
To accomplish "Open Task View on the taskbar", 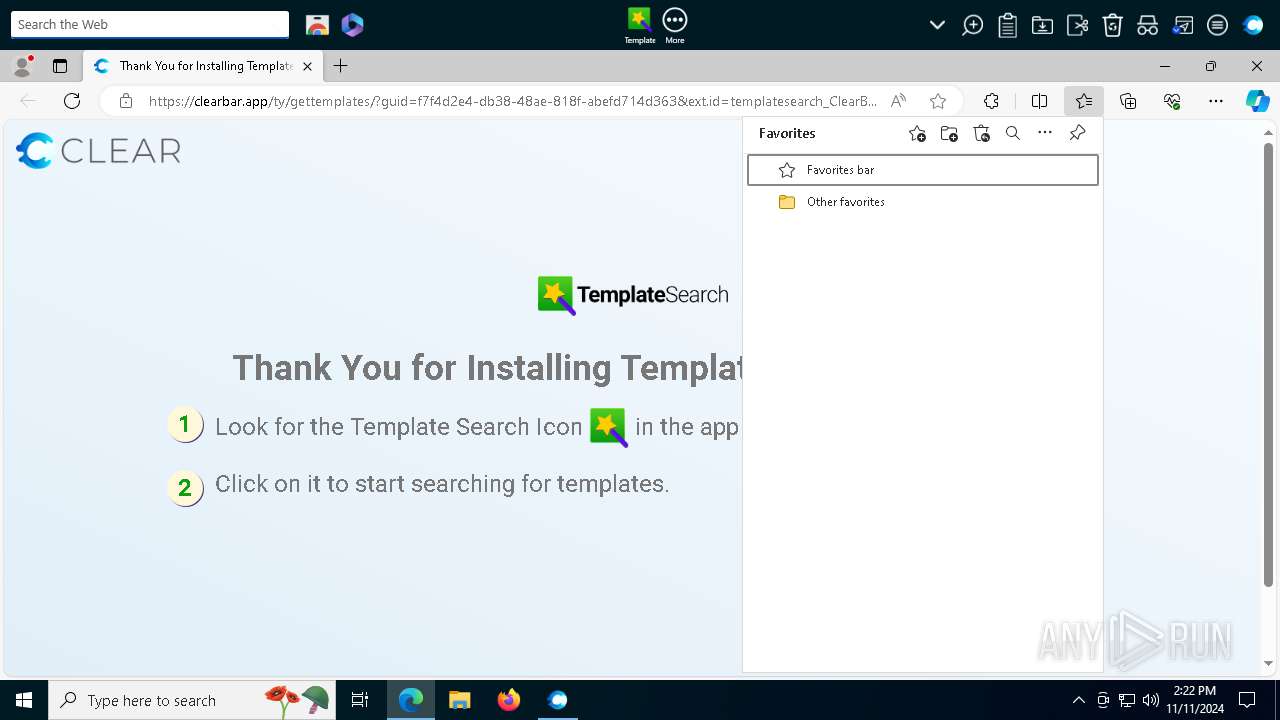I will [x=360, y=700].
